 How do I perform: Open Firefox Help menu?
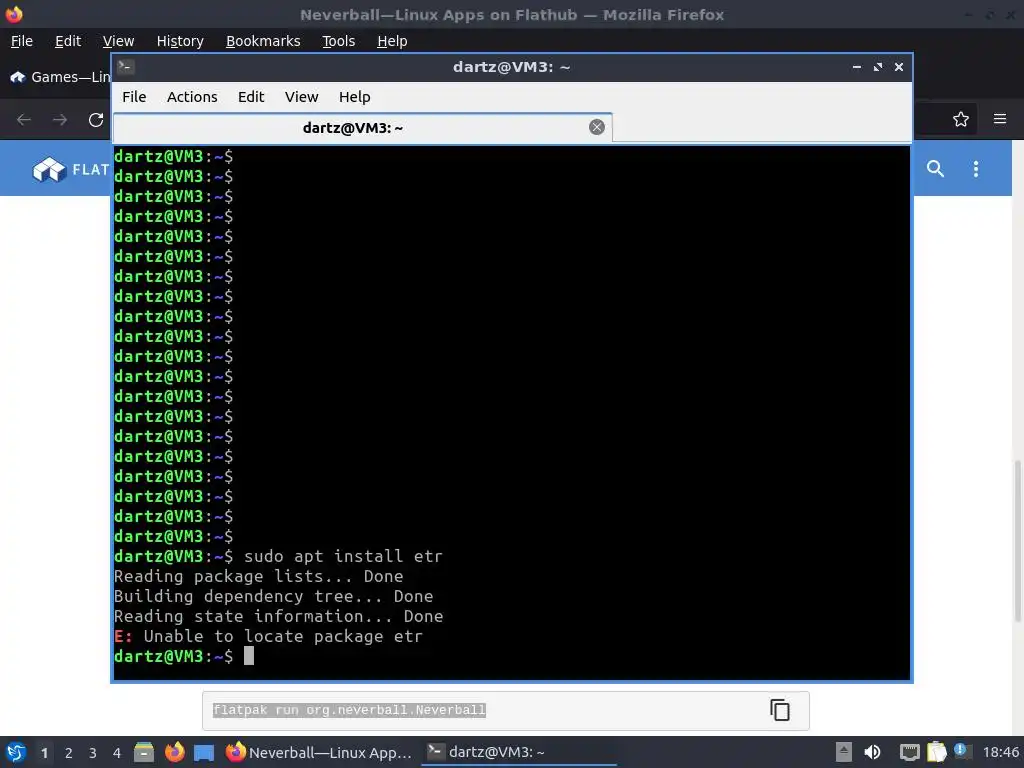pyautogui.click(x=392, y=41)
